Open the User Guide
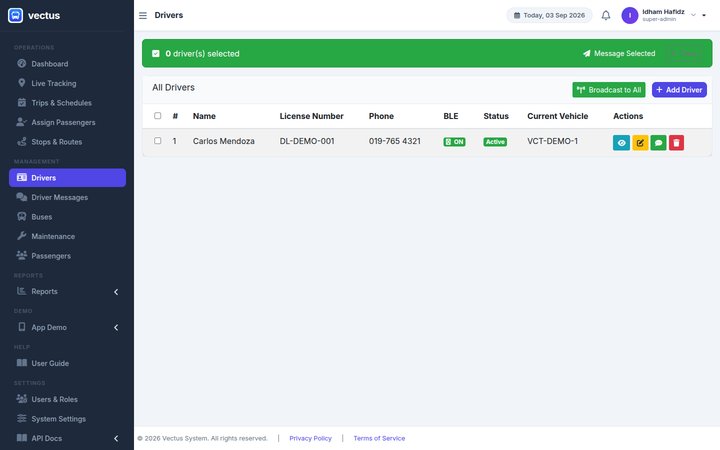 (x=67, y=363)
